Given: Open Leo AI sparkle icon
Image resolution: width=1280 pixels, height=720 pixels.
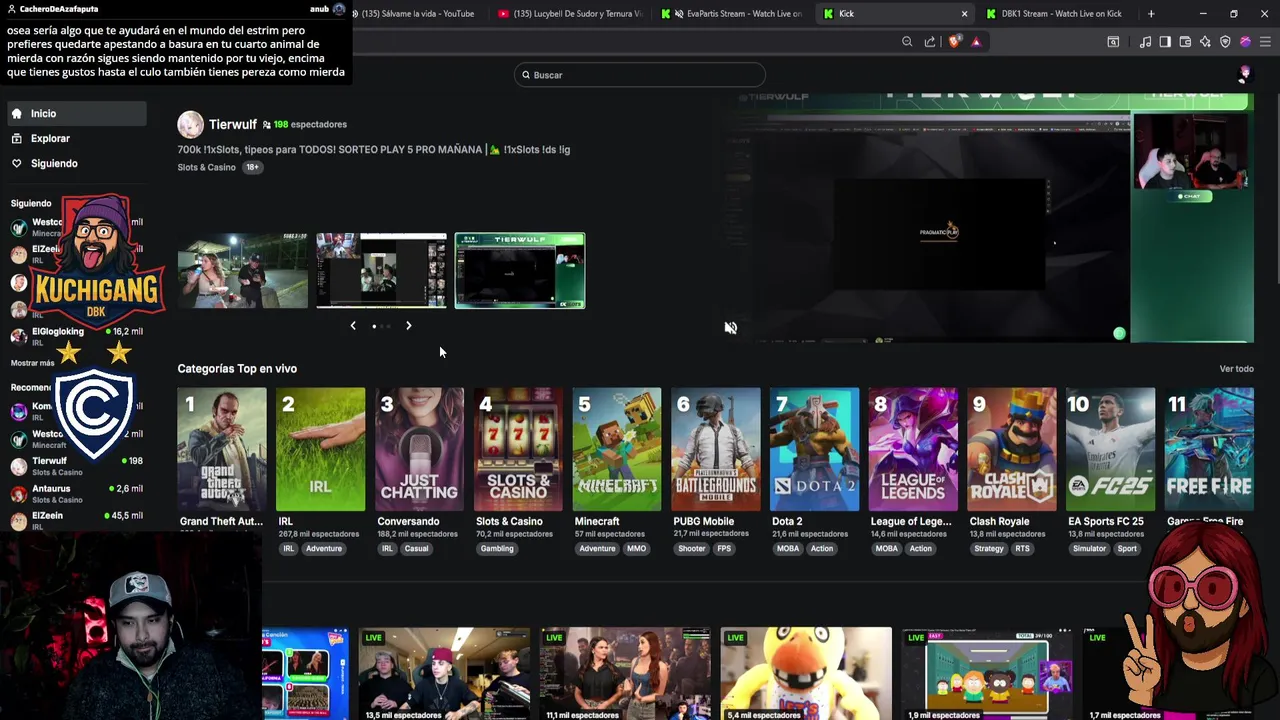Looking at the screenshot, I should [1205, 42].
